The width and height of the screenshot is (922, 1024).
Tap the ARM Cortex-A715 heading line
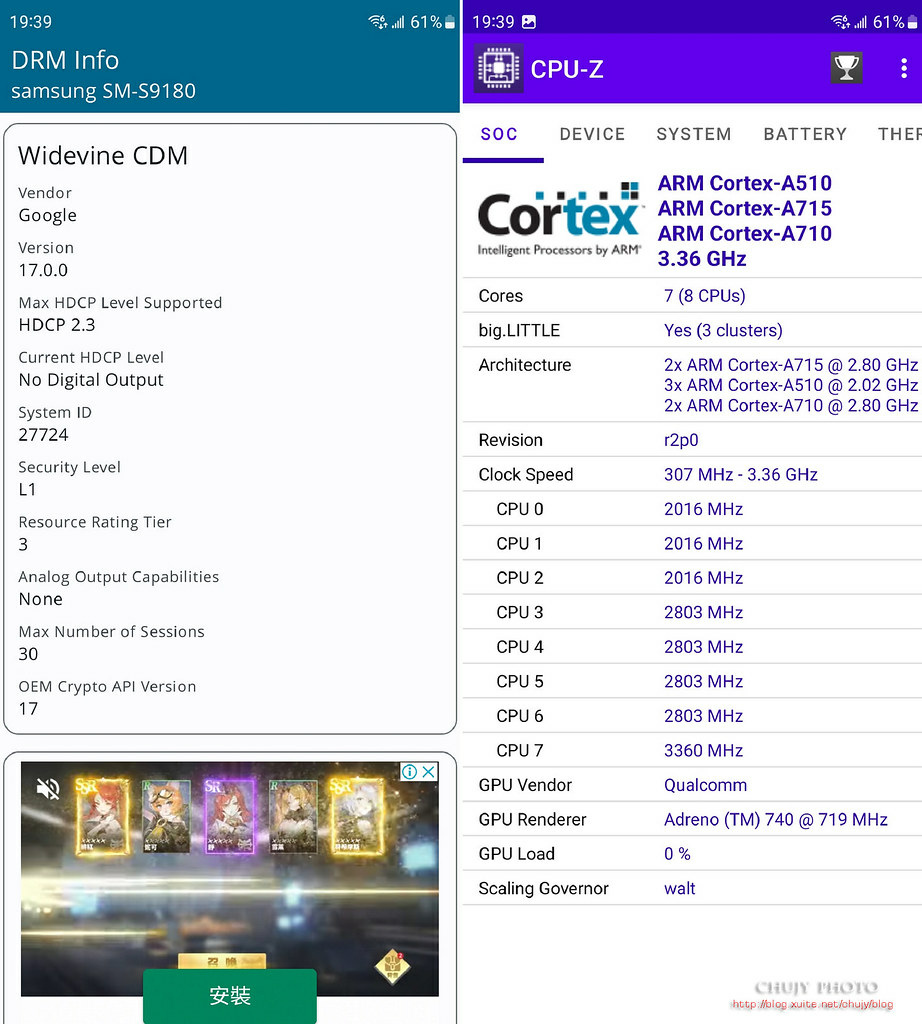coord(744,208)
